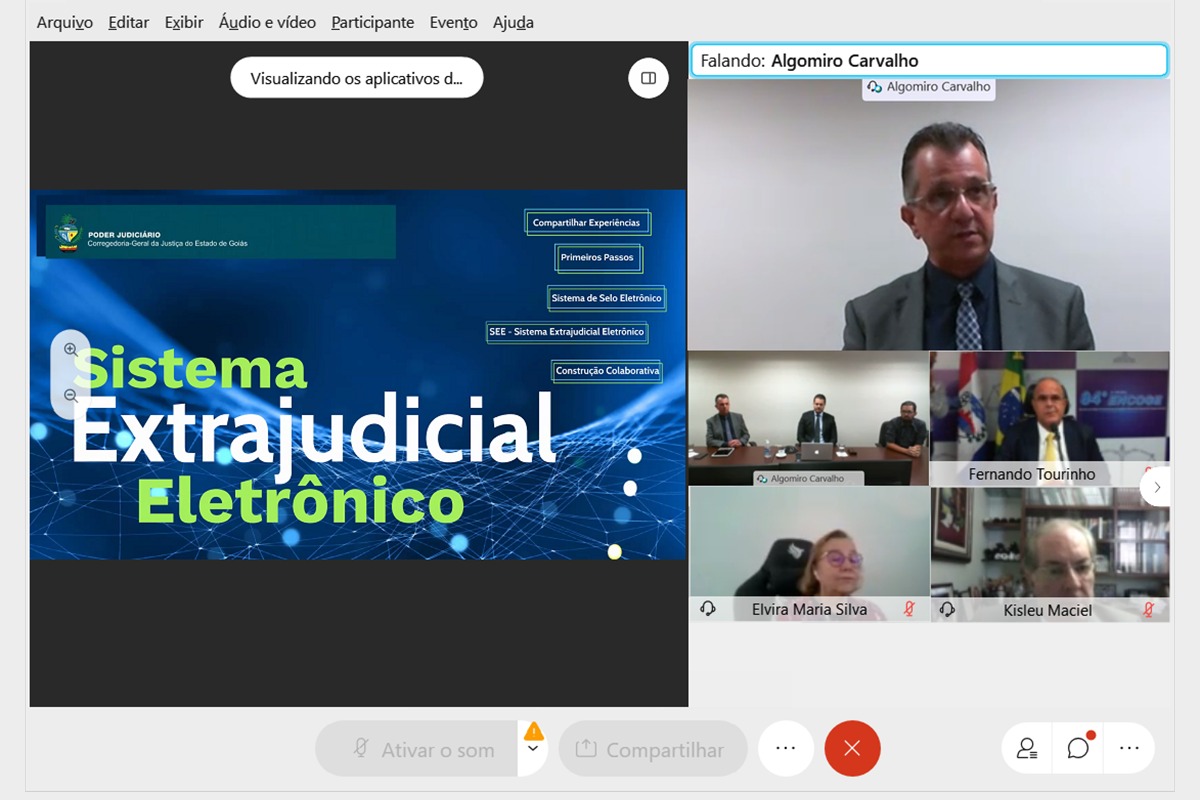This screenshot has width=1200, height=800.
Task: Zoom out of the shared presentation
Action: pos(71,396)
